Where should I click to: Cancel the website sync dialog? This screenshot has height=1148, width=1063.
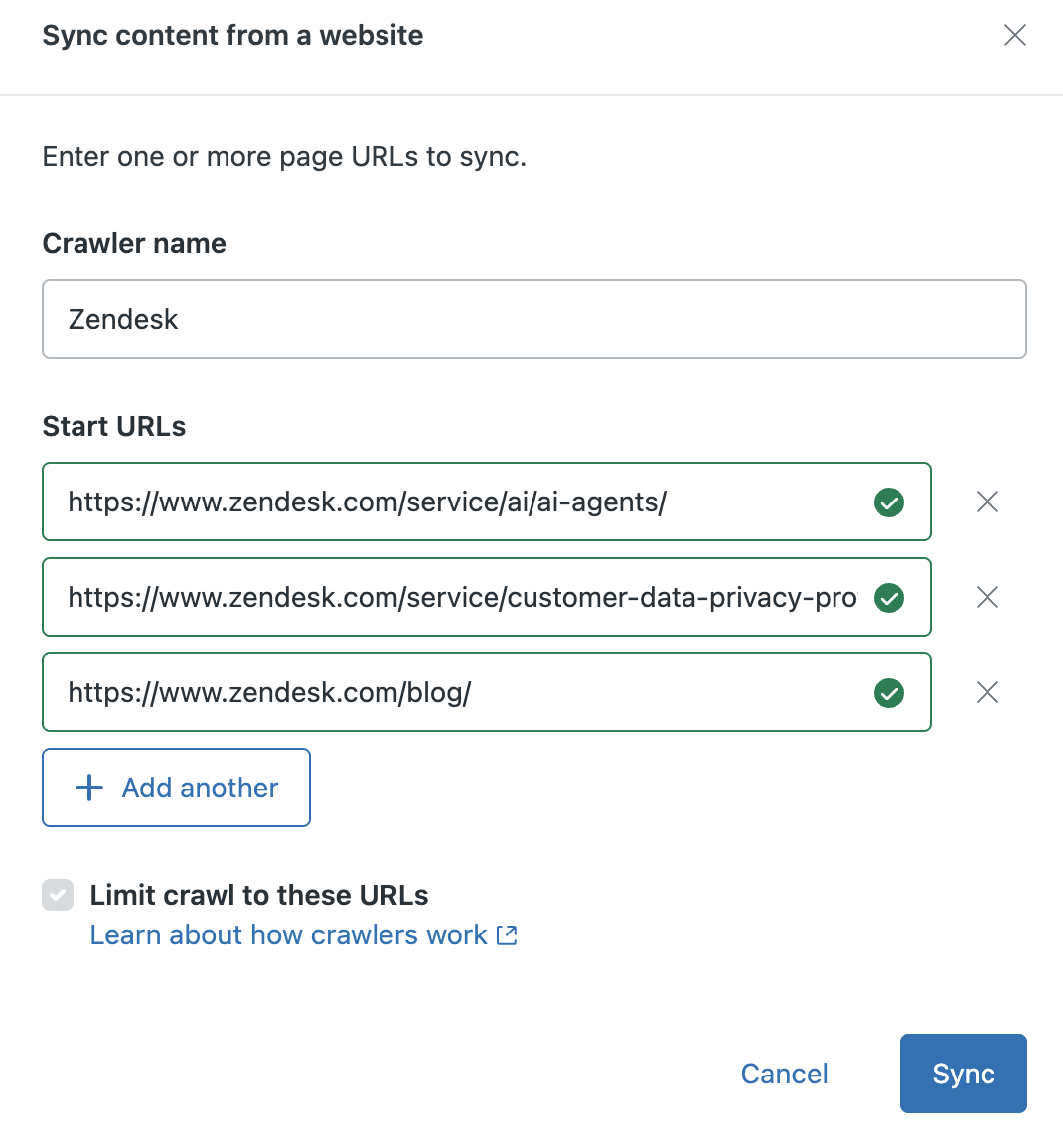tap(784, 1074)
